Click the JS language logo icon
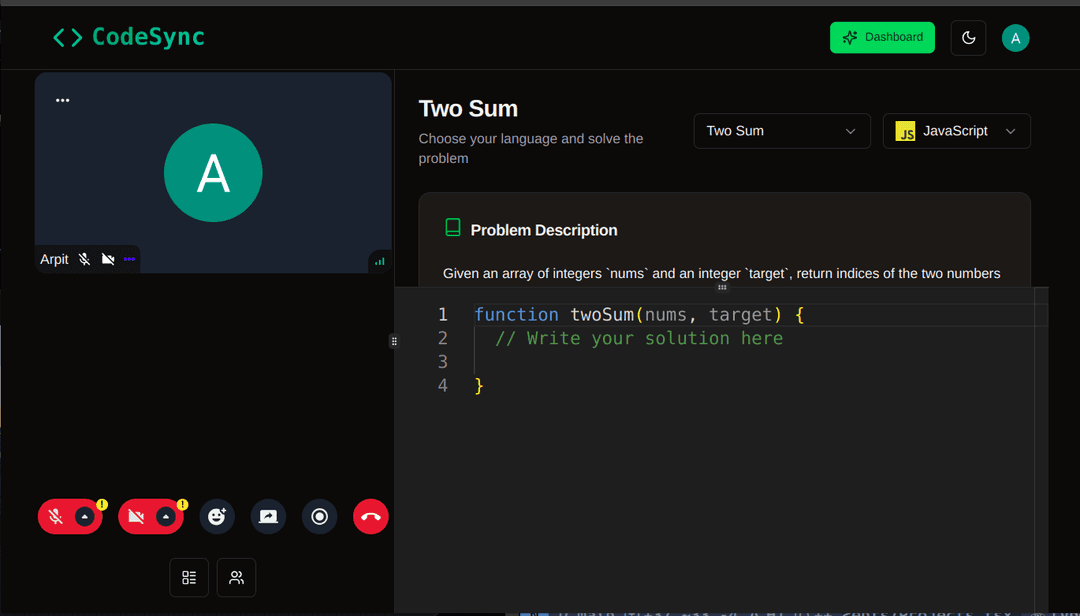Image resolution: width=1080 pixels, height=616 pixels. coord(905,131)
